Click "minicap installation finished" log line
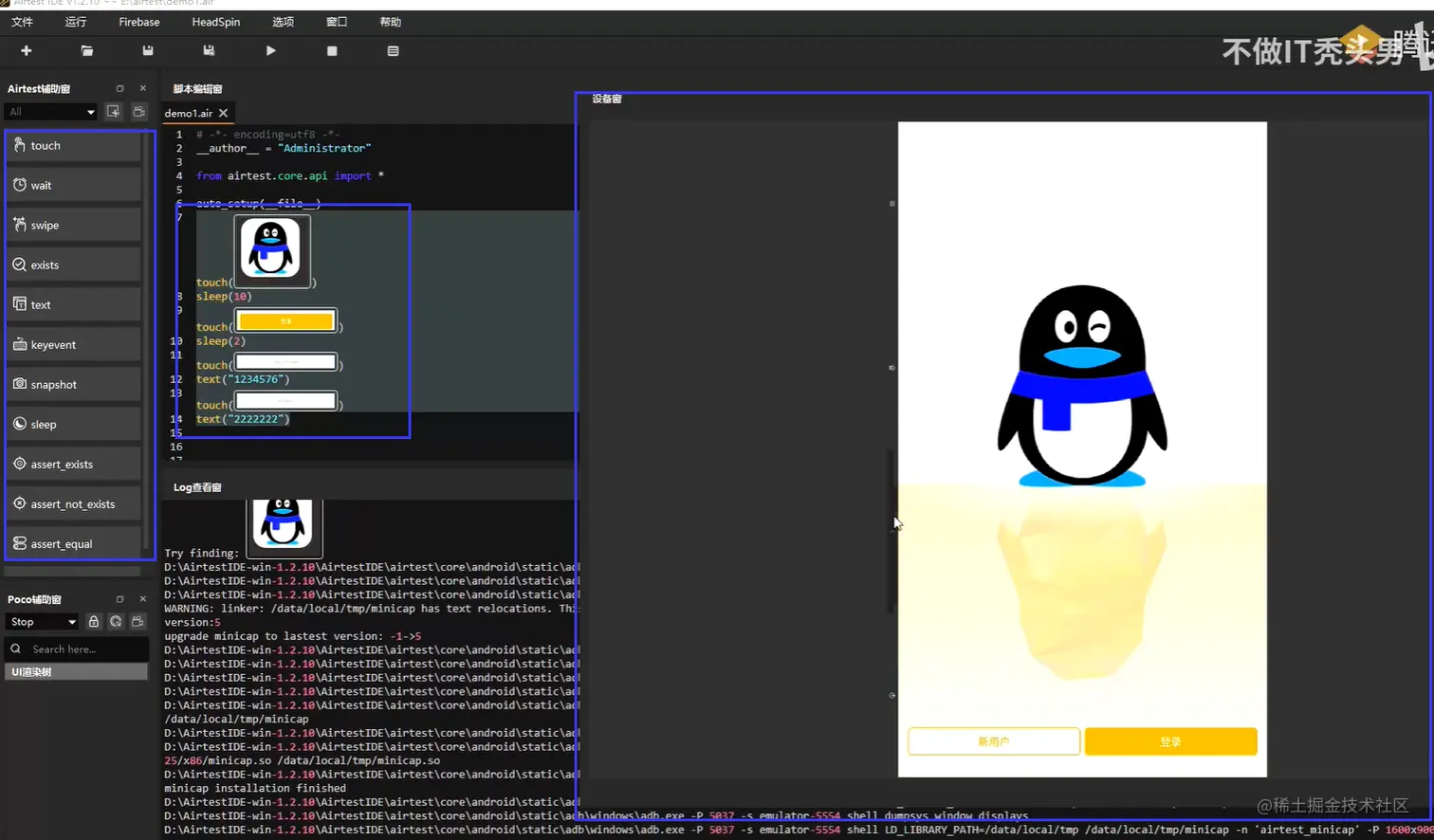The image size is (1434, 840). coord(255,788)
